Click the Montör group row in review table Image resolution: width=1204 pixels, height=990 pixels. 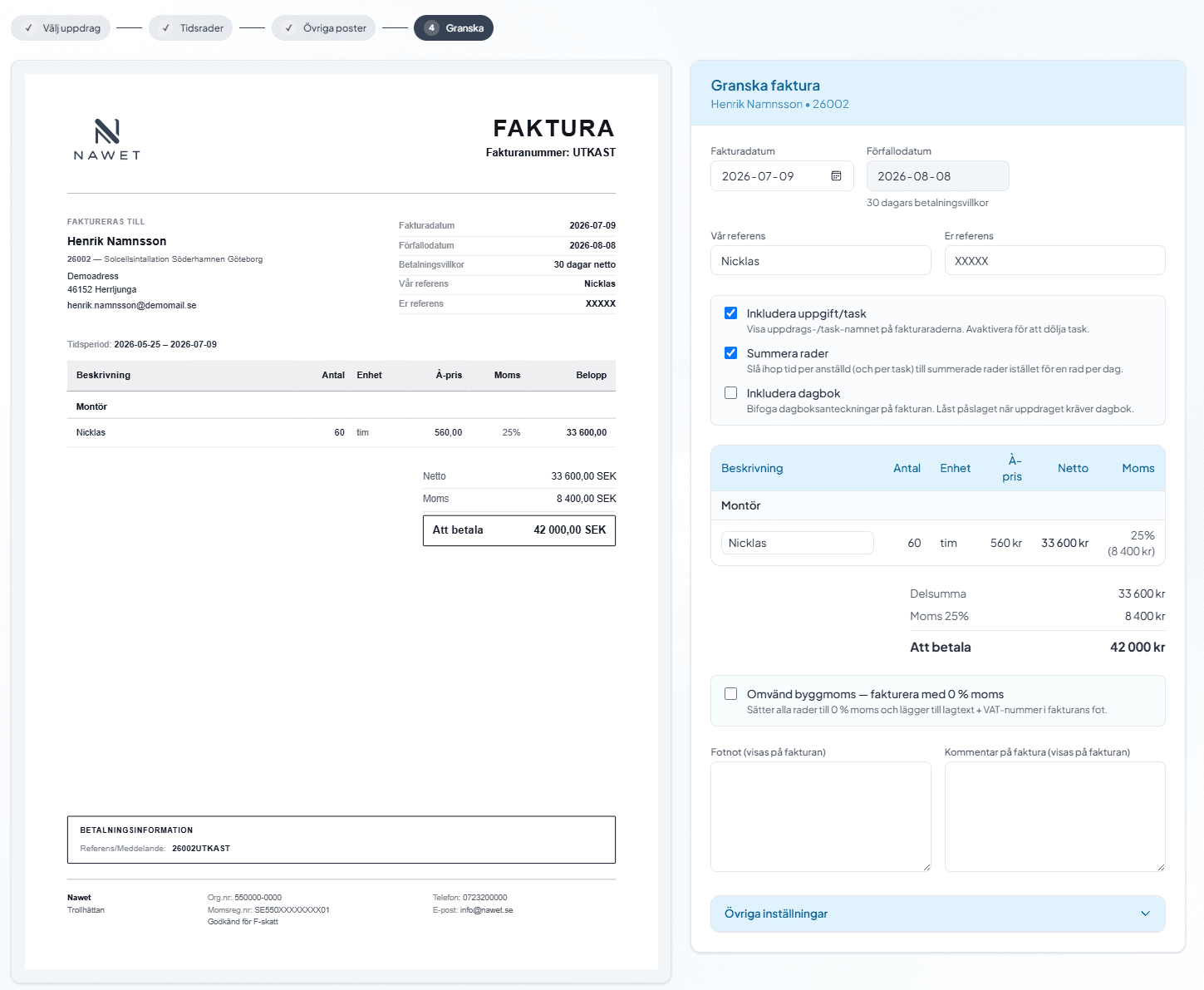click(937, 505)
